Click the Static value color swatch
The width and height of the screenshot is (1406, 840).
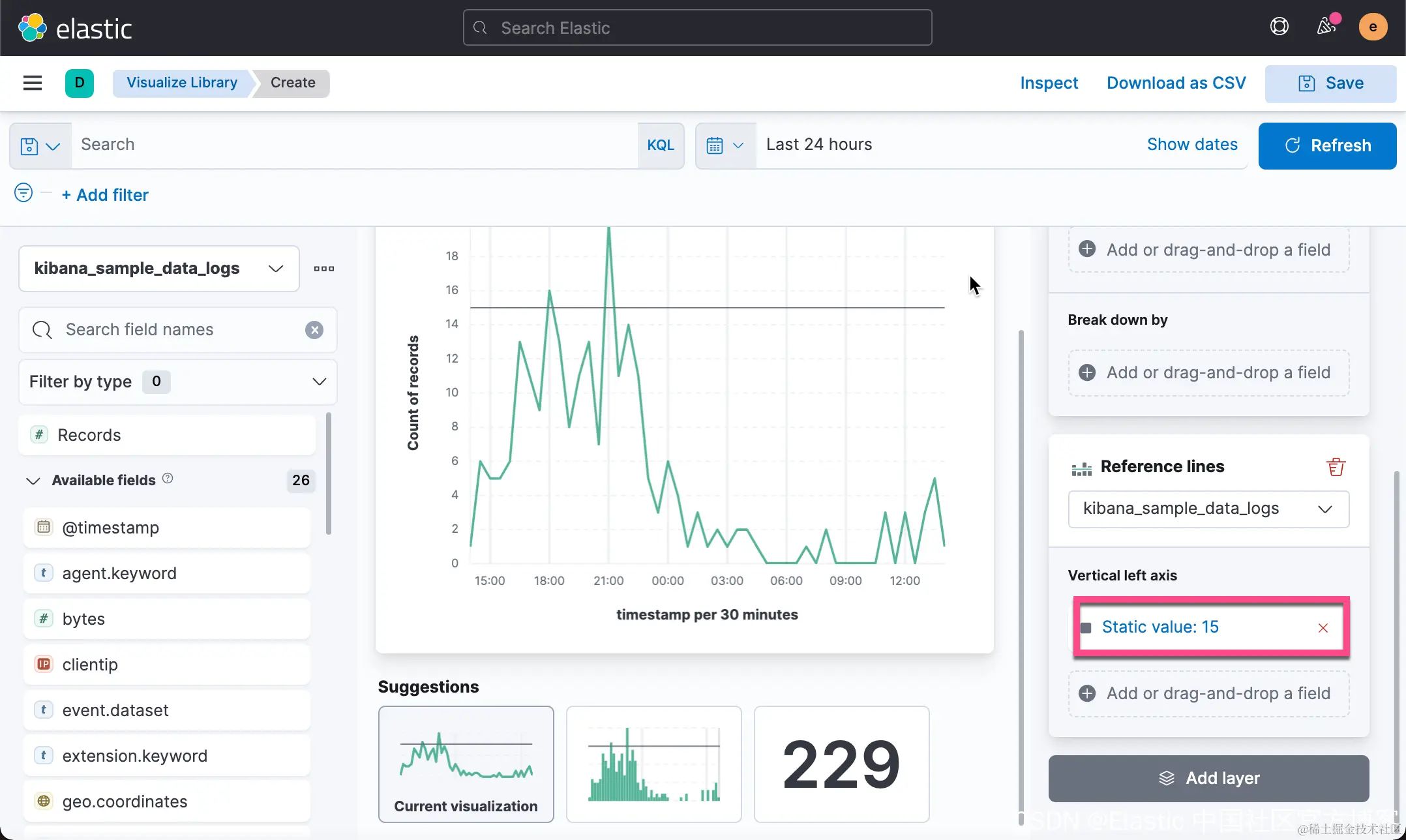click(x=1086, y=628)
